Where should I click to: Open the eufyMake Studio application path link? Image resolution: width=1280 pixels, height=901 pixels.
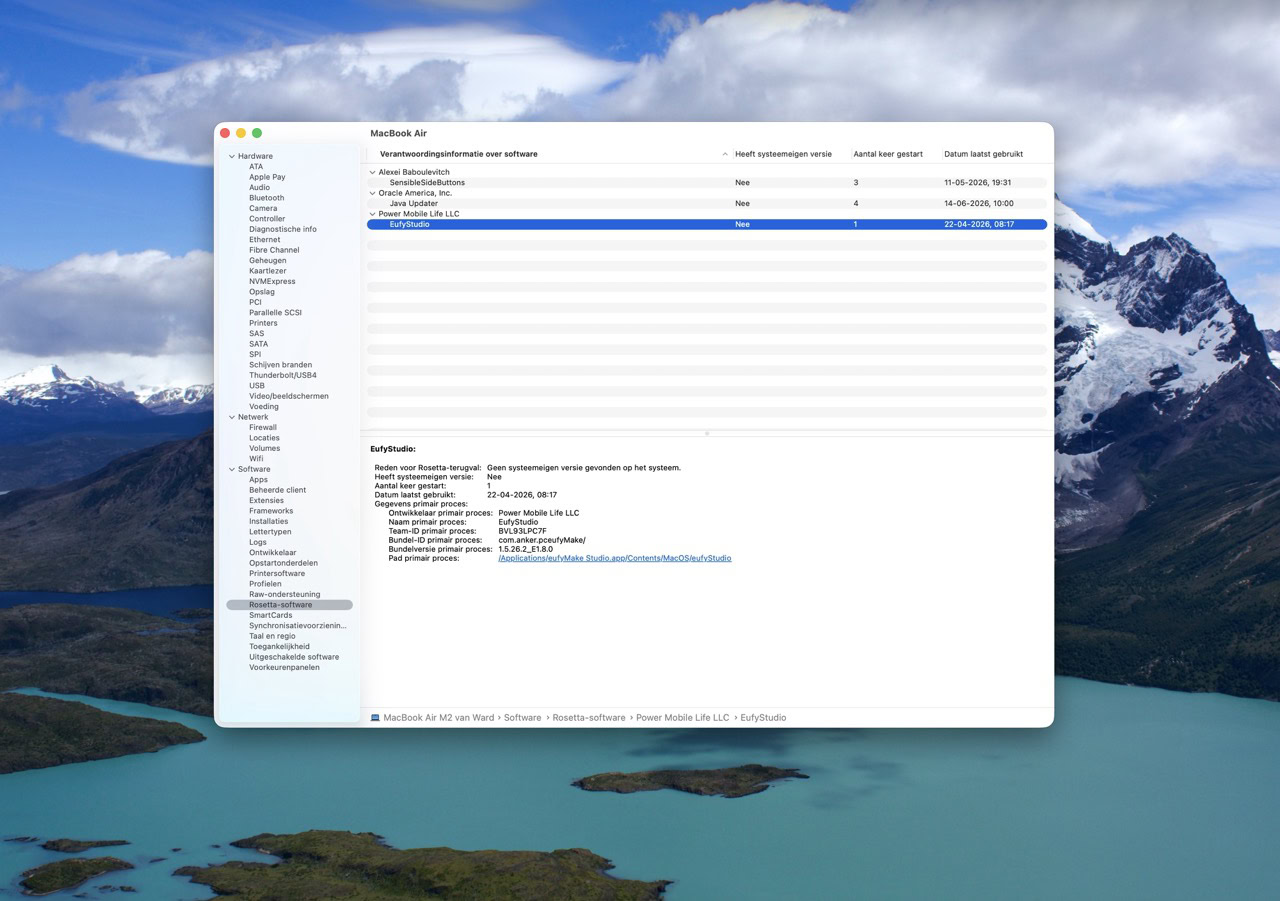tap(615, 558)
